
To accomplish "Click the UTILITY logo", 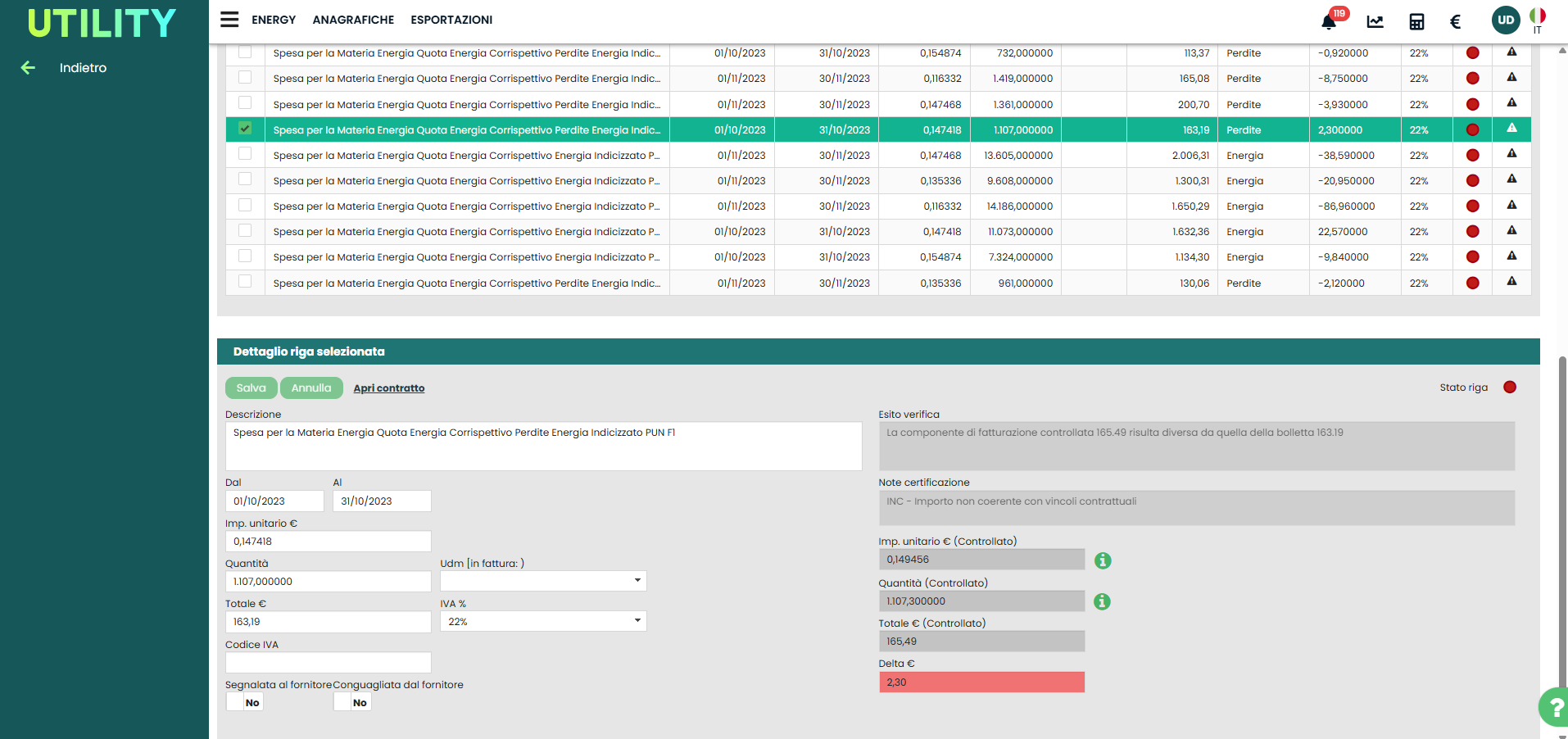I will (102, 23).
